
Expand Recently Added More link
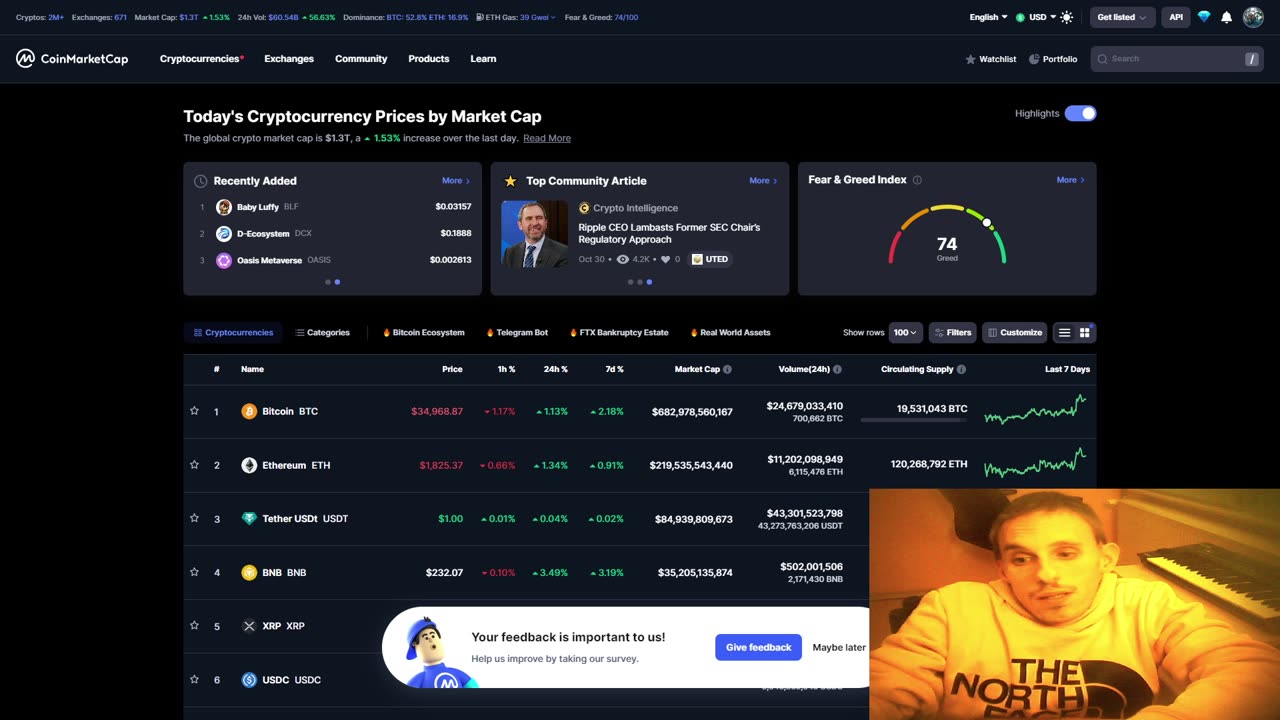pos(456,181)
